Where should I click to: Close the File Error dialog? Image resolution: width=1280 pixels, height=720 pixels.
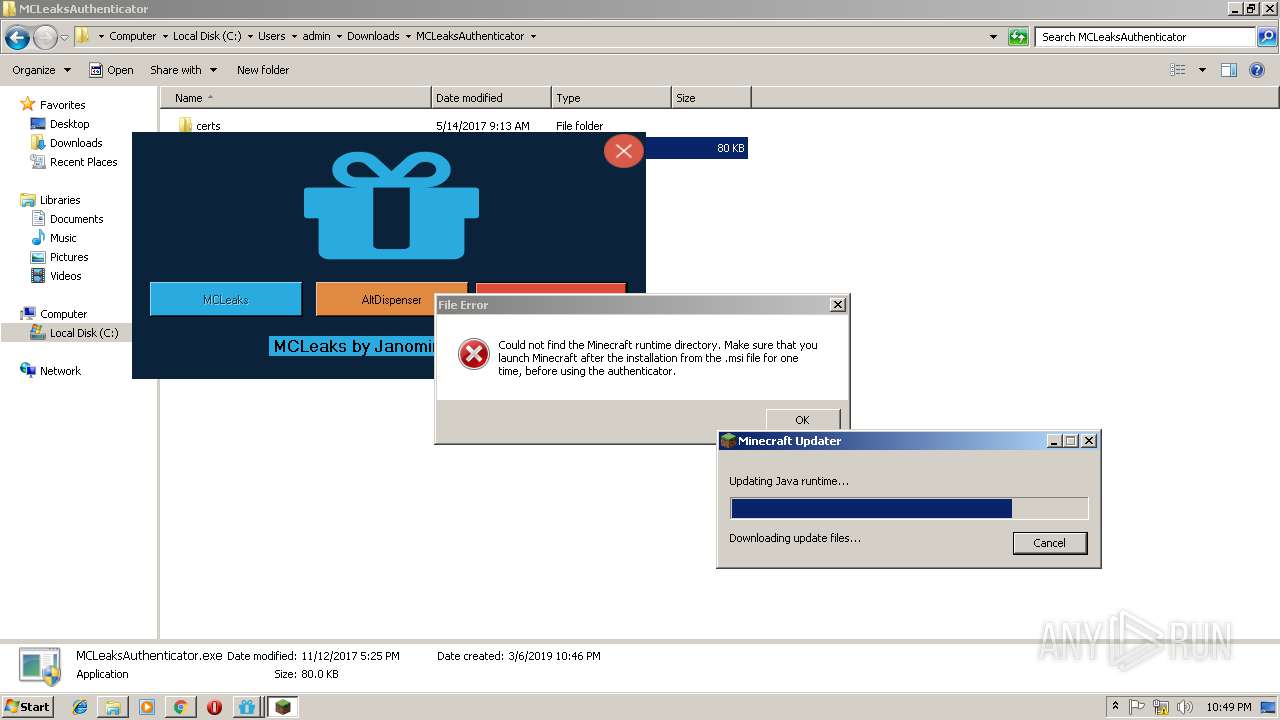pyautogui.click(x=838, y=305)
